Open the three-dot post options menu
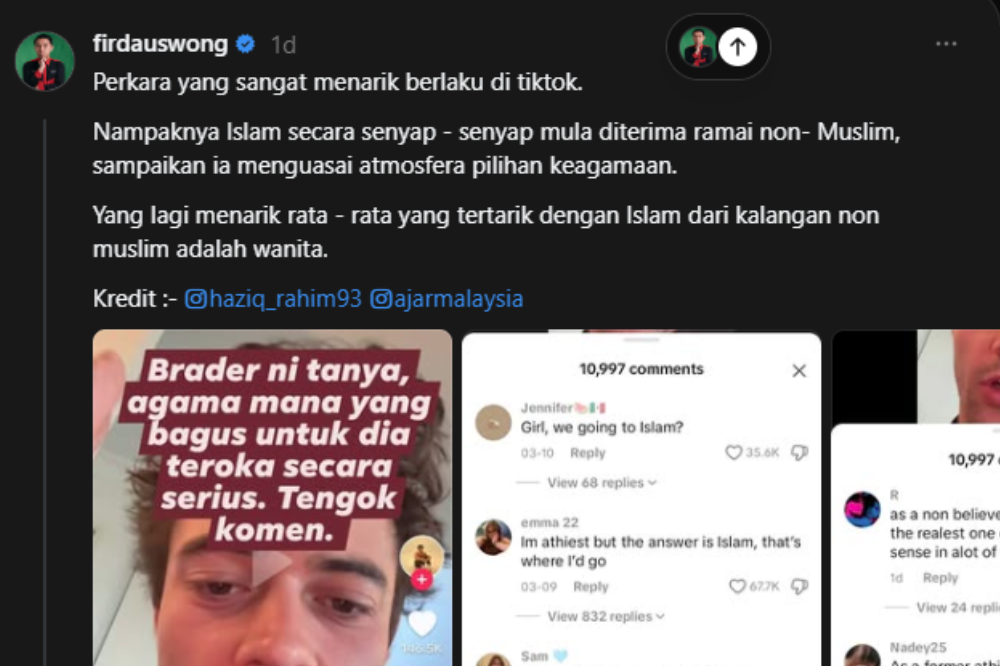The width and height of the screenshot is (1000, 666). pos(946,44)
